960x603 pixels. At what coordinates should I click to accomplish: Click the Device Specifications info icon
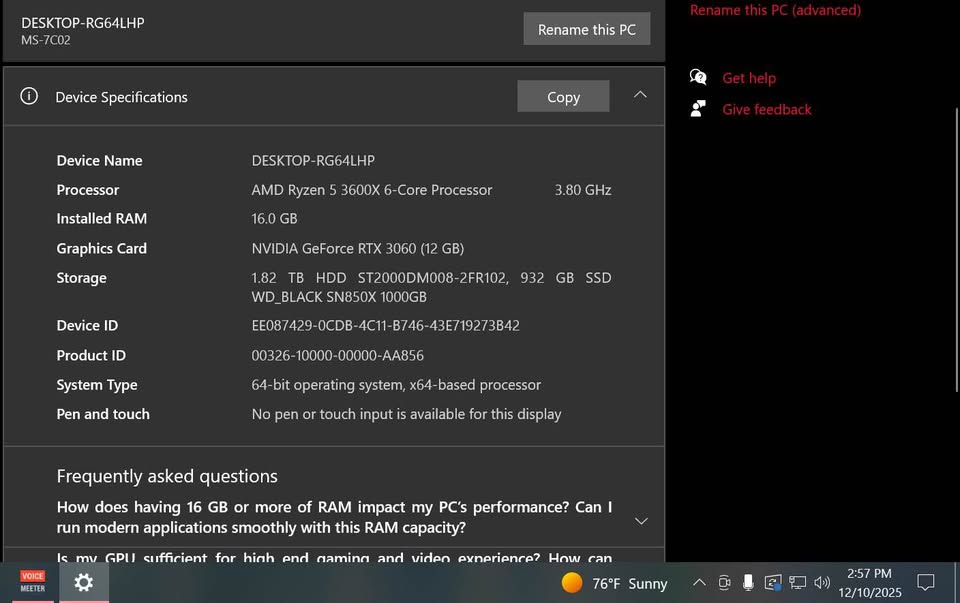[x=29, y=96]
